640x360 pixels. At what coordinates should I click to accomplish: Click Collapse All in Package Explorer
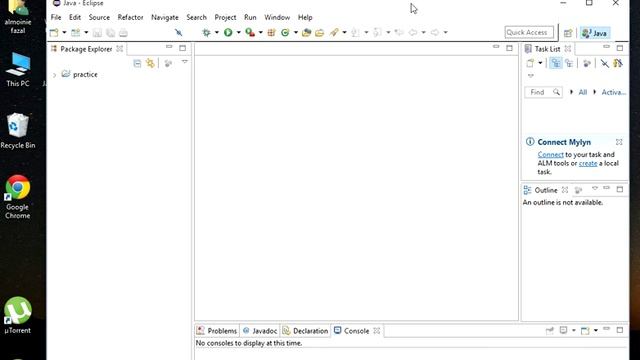tap(137, 63)
